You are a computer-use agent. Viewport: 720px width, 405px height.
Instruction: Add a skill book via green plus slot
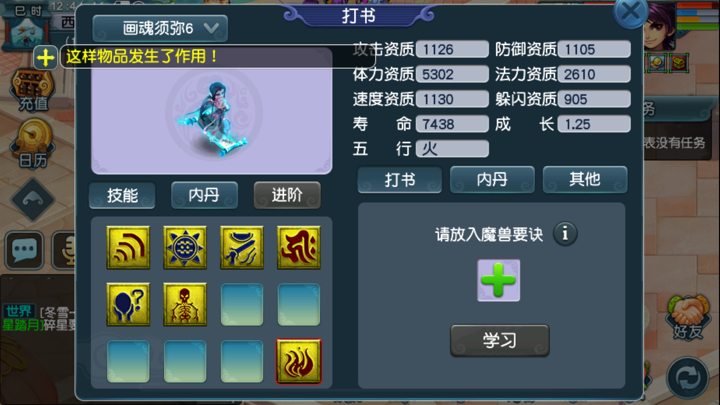click(499, 281)
